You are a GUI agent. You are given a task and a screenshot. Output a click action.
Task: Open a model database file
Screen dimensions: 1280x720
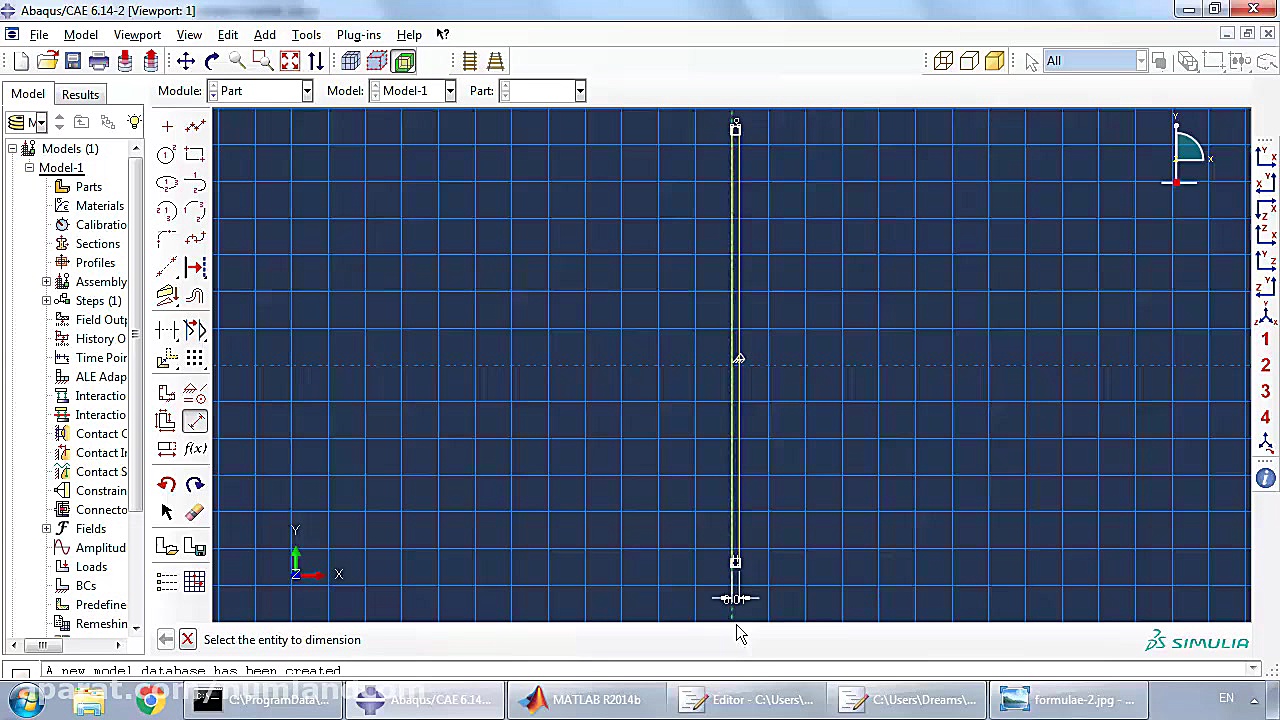[x=47, y=62]
